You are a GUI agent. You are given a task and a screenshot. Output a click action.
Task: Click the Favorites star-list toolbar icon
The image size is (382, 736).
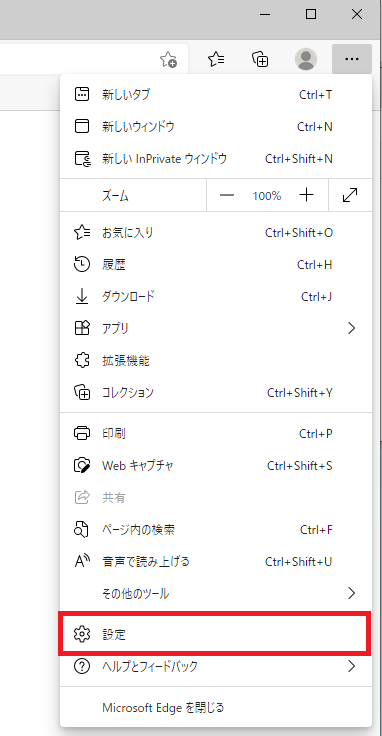tap(216, 59)
